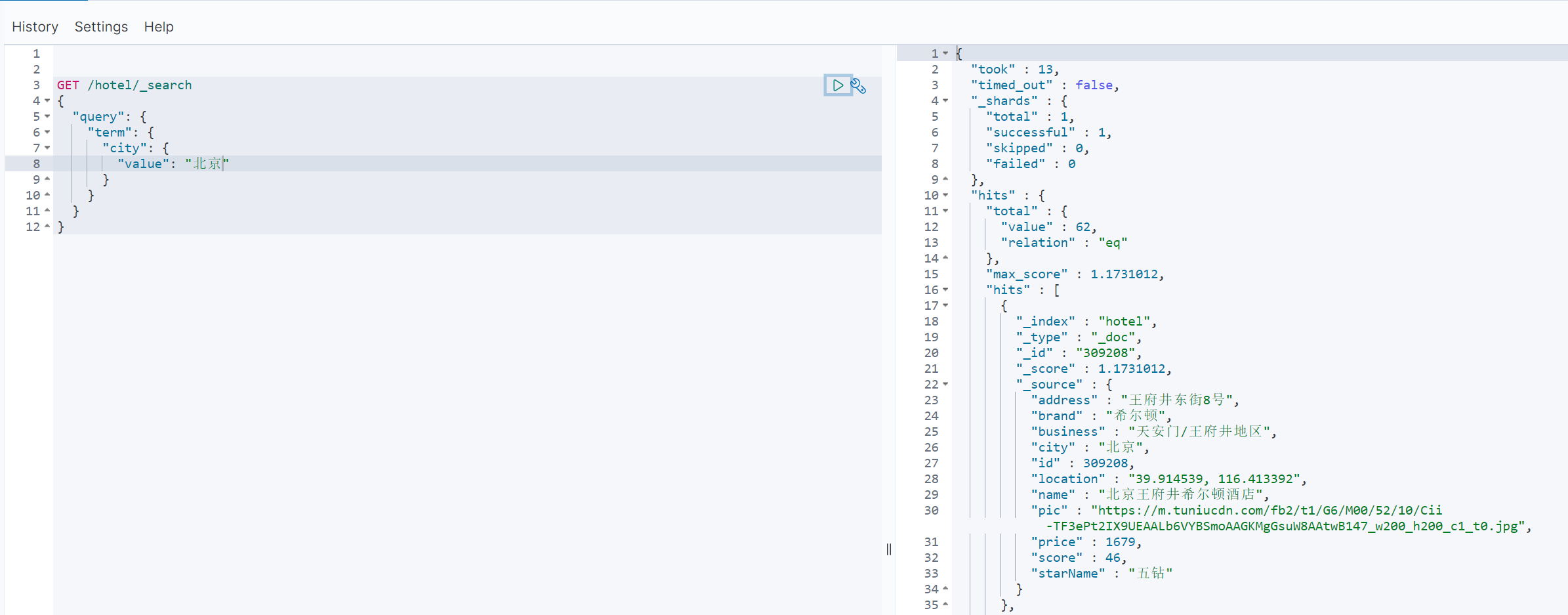
Task: Collapse the "city" block on line 7
Action: coord(47,148)
